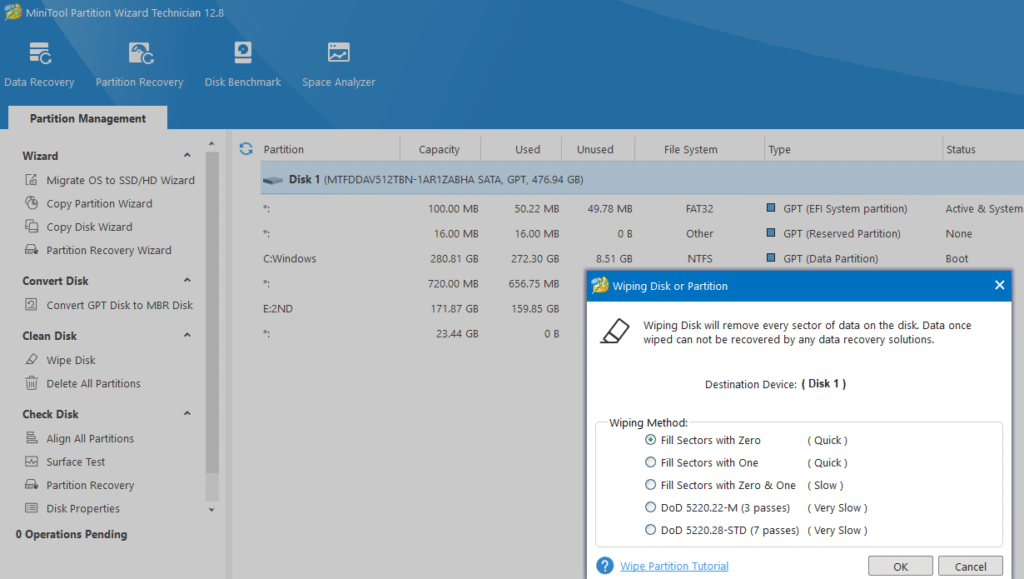This screenshot has height=579, width=1024.
Task: Click the Copy Partition Wizard icon
Action: [x=31, y=203]
